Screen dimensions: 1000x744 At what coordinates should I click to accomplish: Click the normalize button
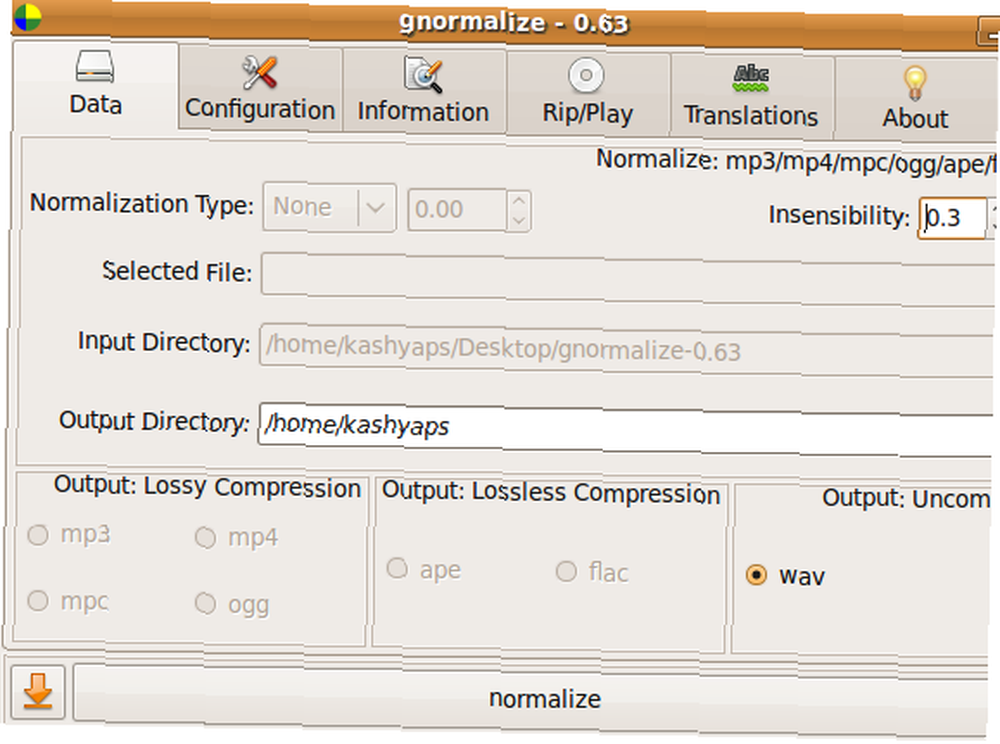[x=531, y=698]
